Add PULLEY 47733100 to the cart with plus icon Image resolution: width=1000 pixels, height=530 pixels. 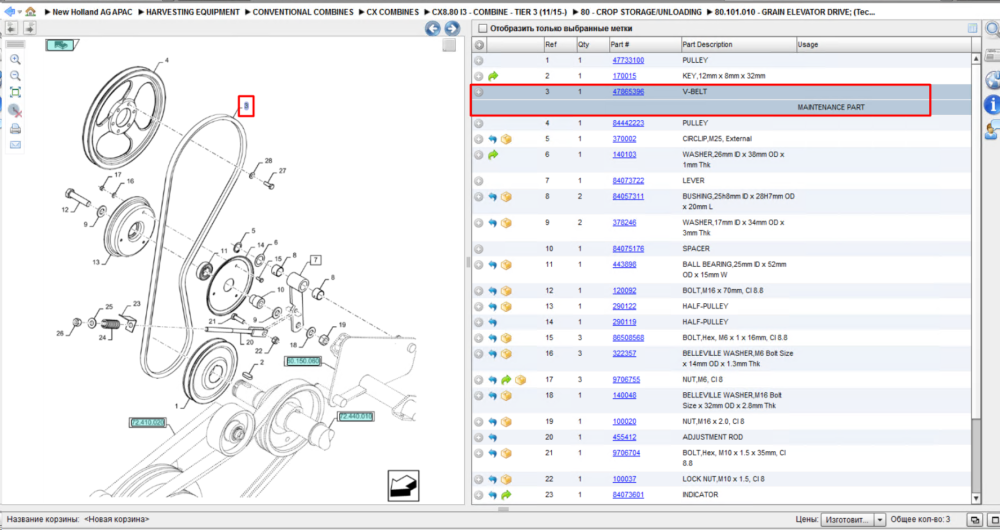point(479,61)
